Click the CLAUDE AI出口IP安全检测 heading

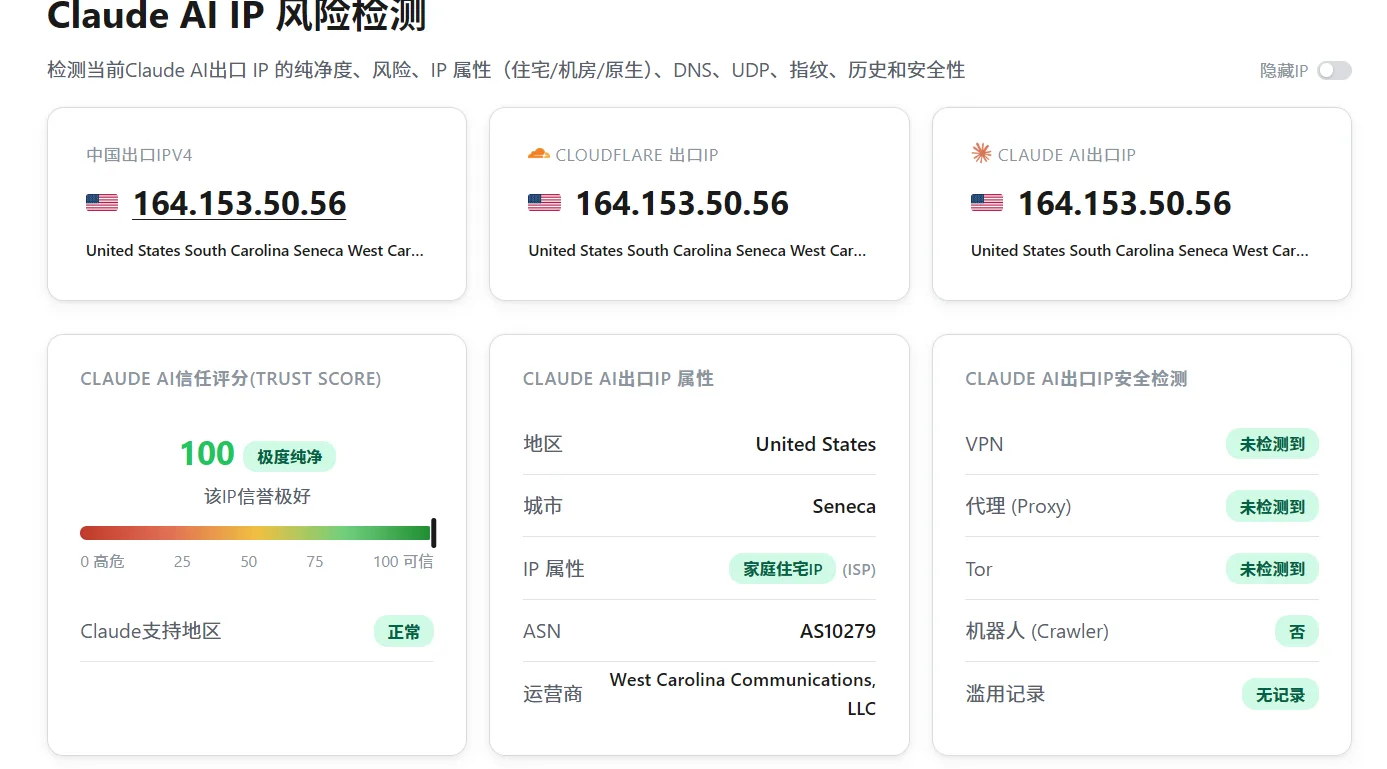pos(1076,379)
